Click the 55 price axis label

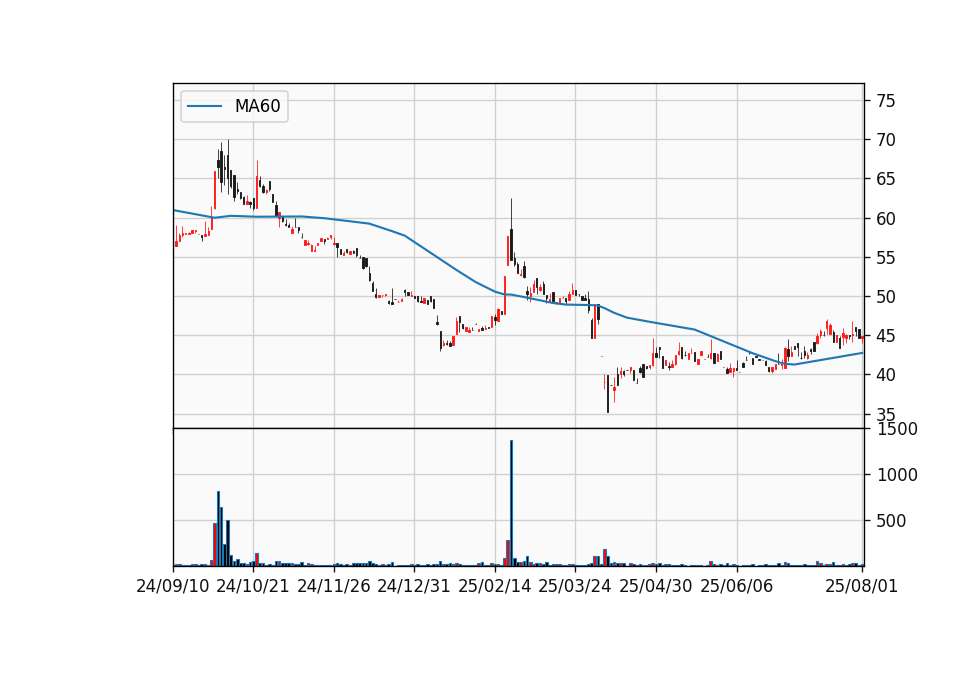click(x=886, y=257)
